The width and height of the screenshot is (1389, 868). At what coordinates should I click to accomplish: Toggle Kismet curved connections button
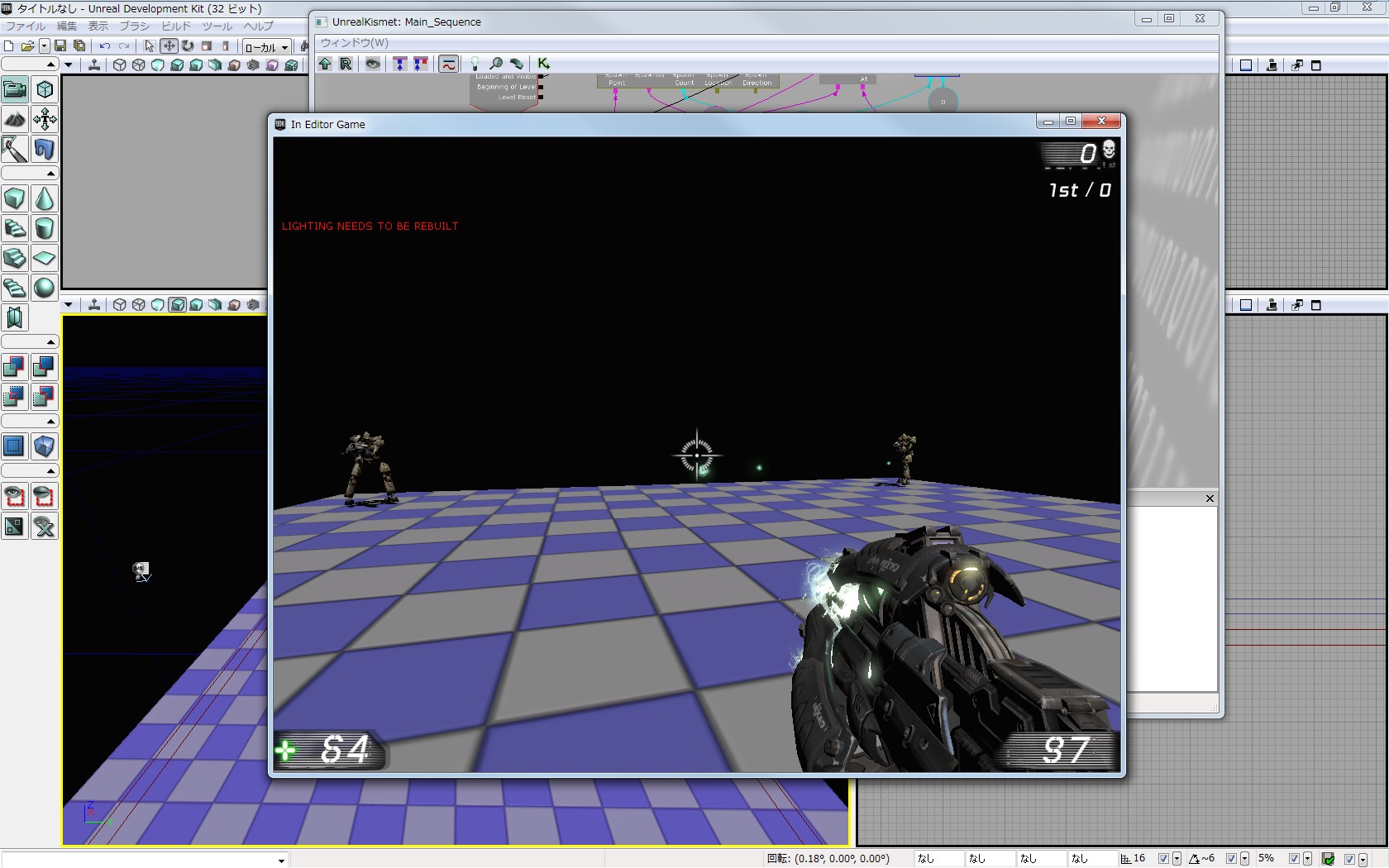click(448, 64)
